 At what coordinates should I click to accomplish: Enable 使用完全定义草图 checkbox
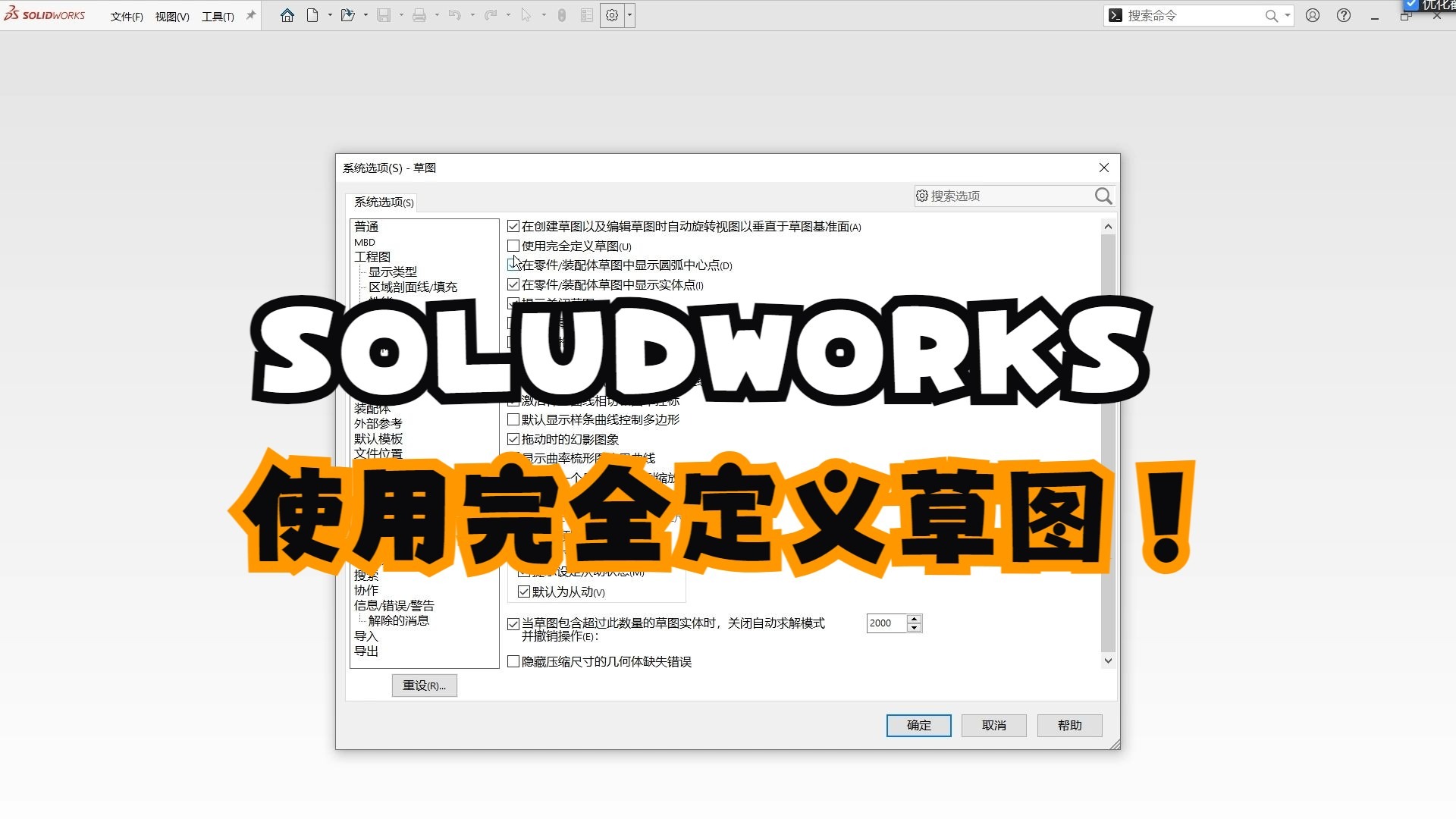[513, 246]
